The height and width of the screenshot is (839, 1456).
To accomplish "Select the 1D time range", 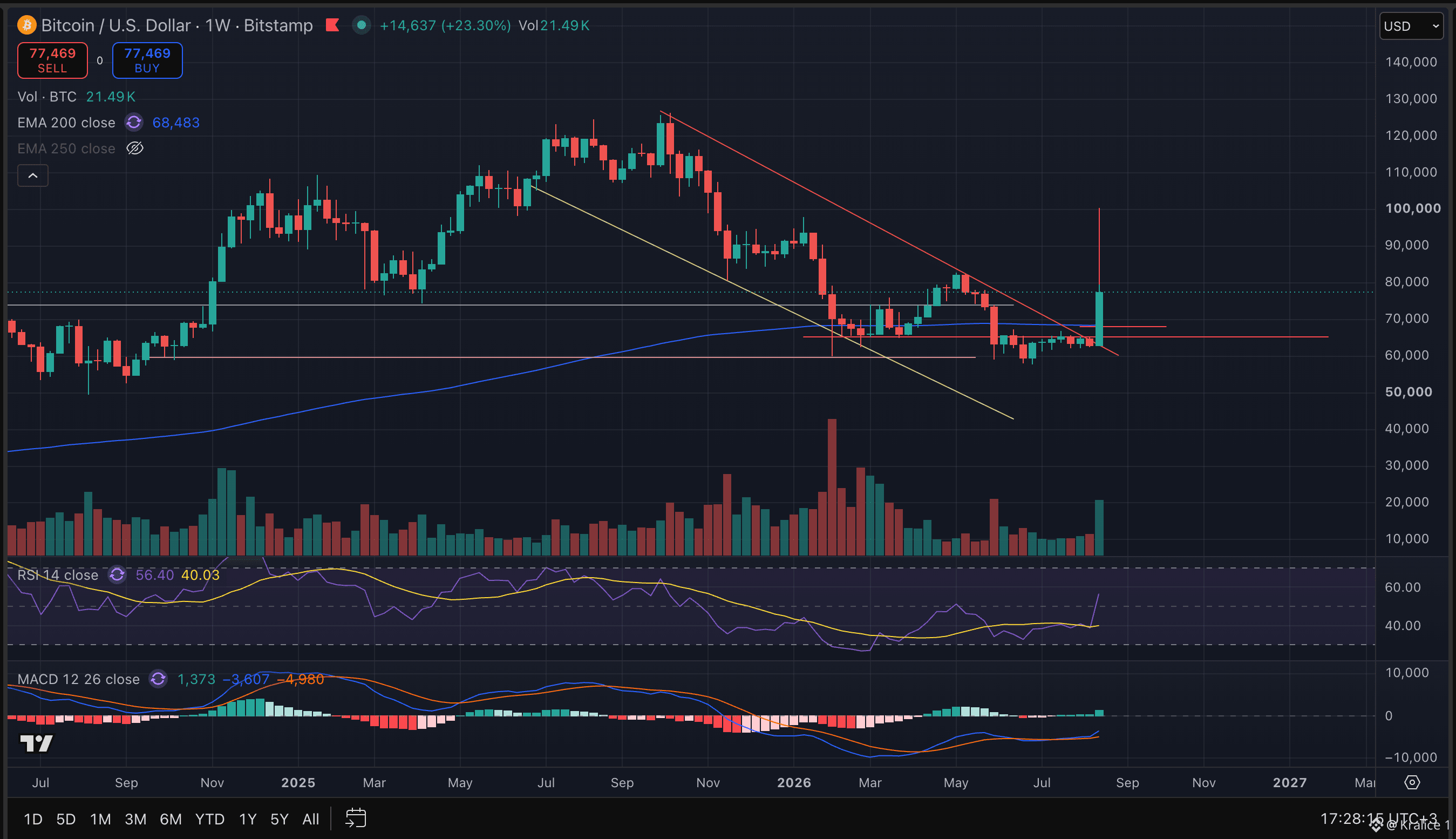I will [33, 819].
